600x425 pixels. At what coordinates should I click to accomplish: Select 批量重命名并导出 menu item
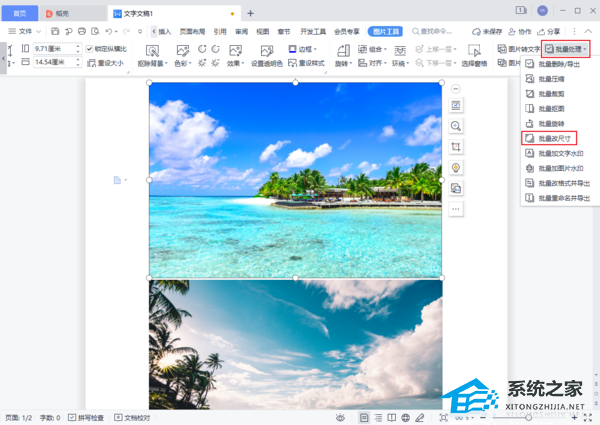(560, 198)
